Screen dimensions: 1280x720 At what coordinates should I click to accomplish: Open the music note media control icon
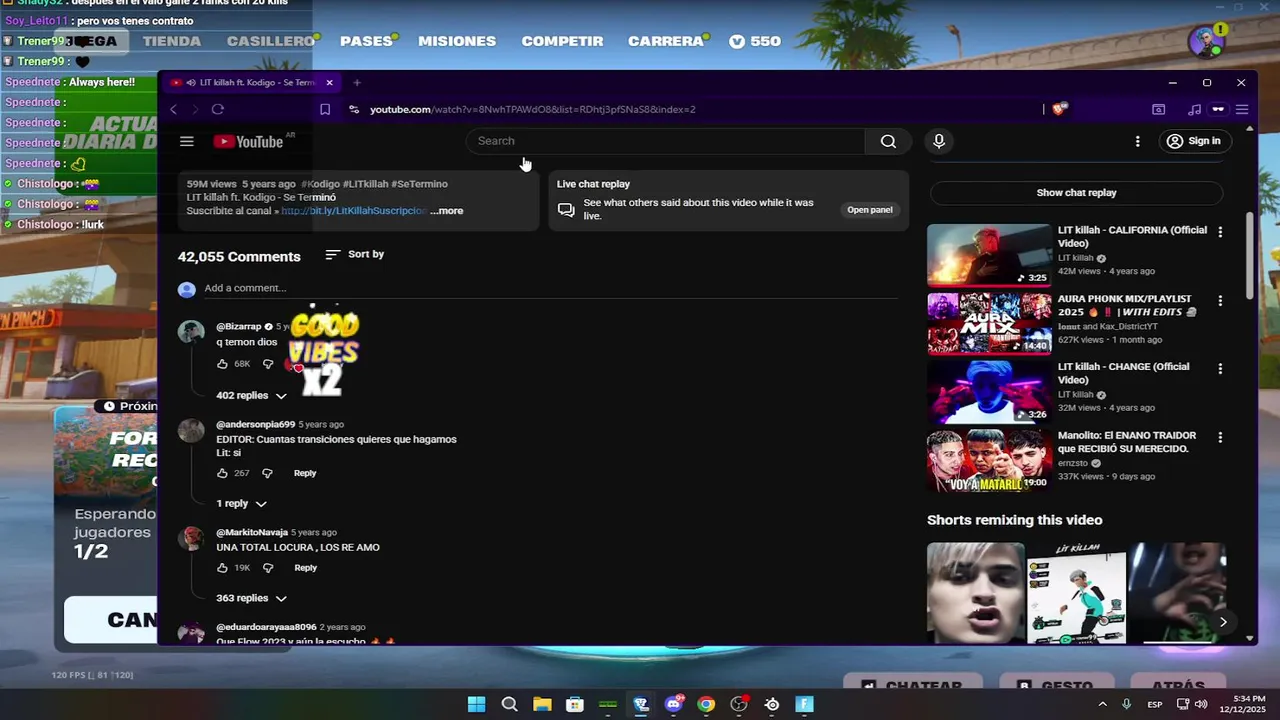1194,109
